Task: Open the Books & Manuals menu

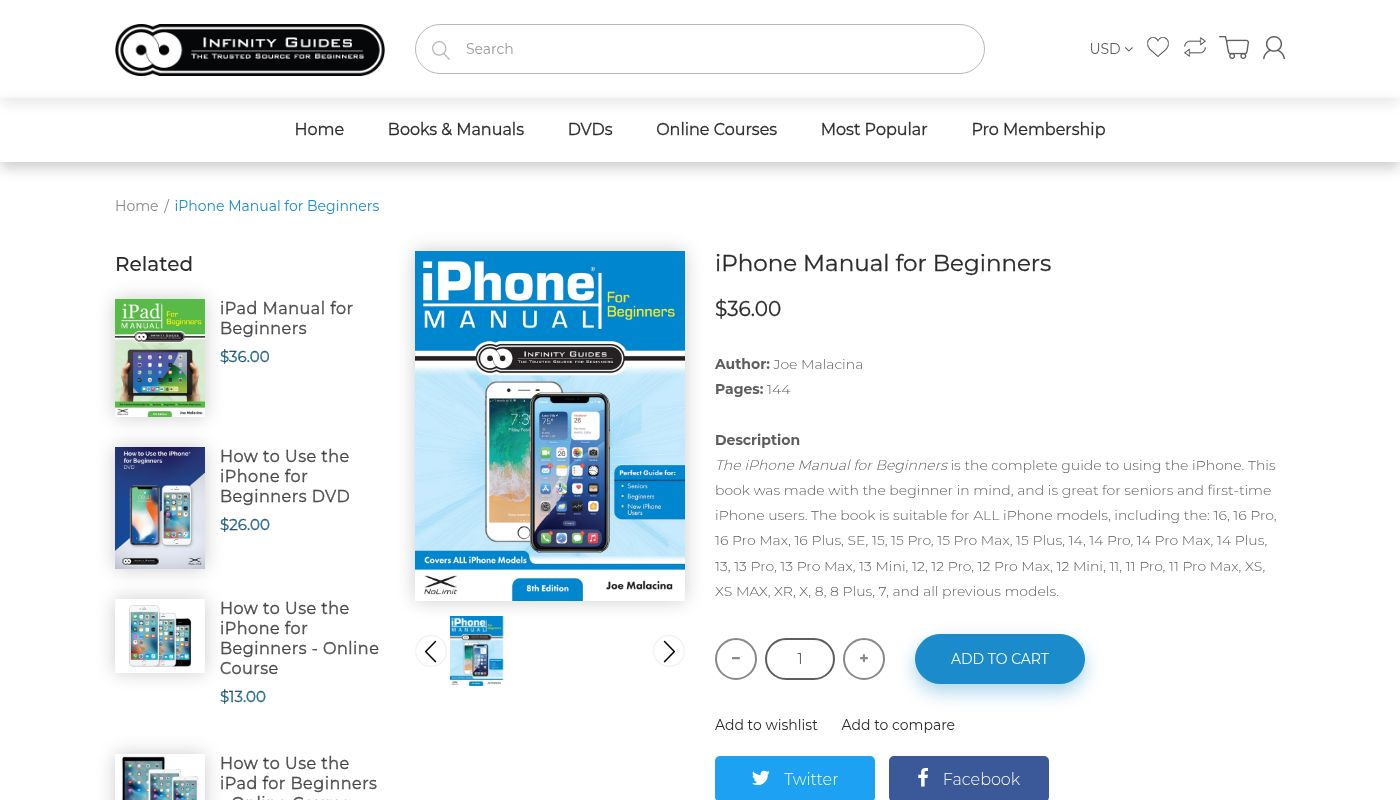Action: click(x=456, y=129)
